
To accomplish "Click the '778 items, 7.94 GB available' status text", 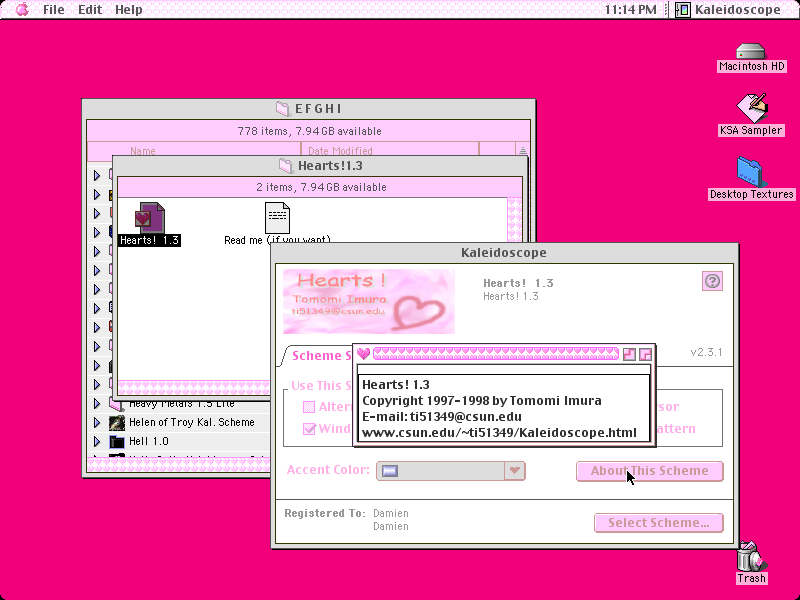I will [309, 131].
